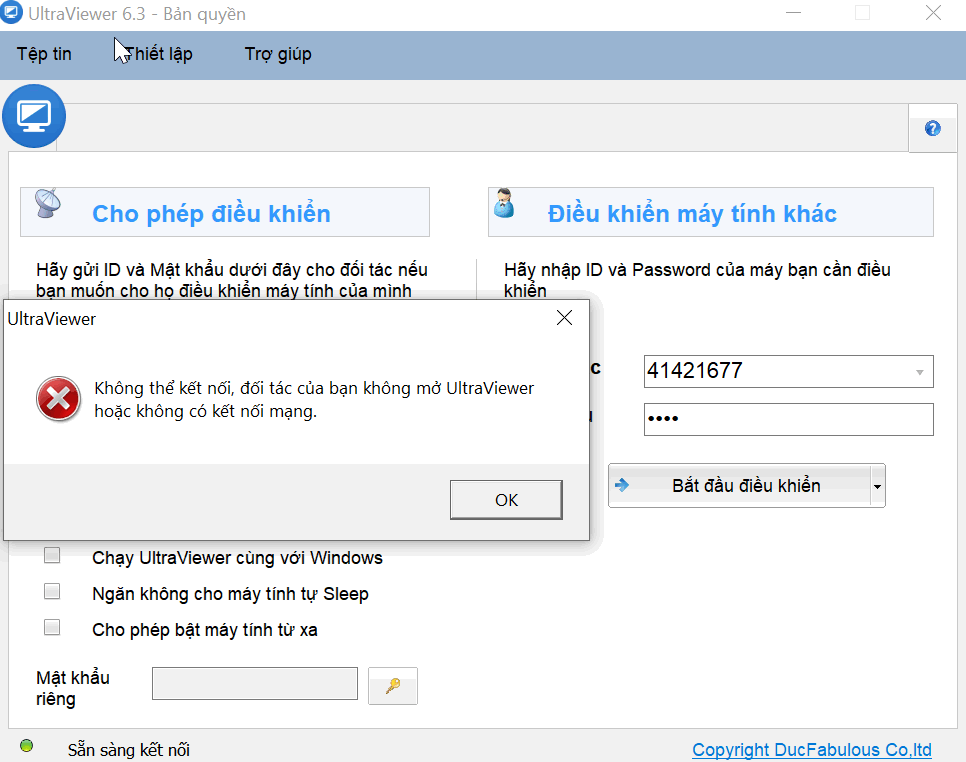
Task: Click the Bắt đầu điều khiển button
Action: coord(739,486)
